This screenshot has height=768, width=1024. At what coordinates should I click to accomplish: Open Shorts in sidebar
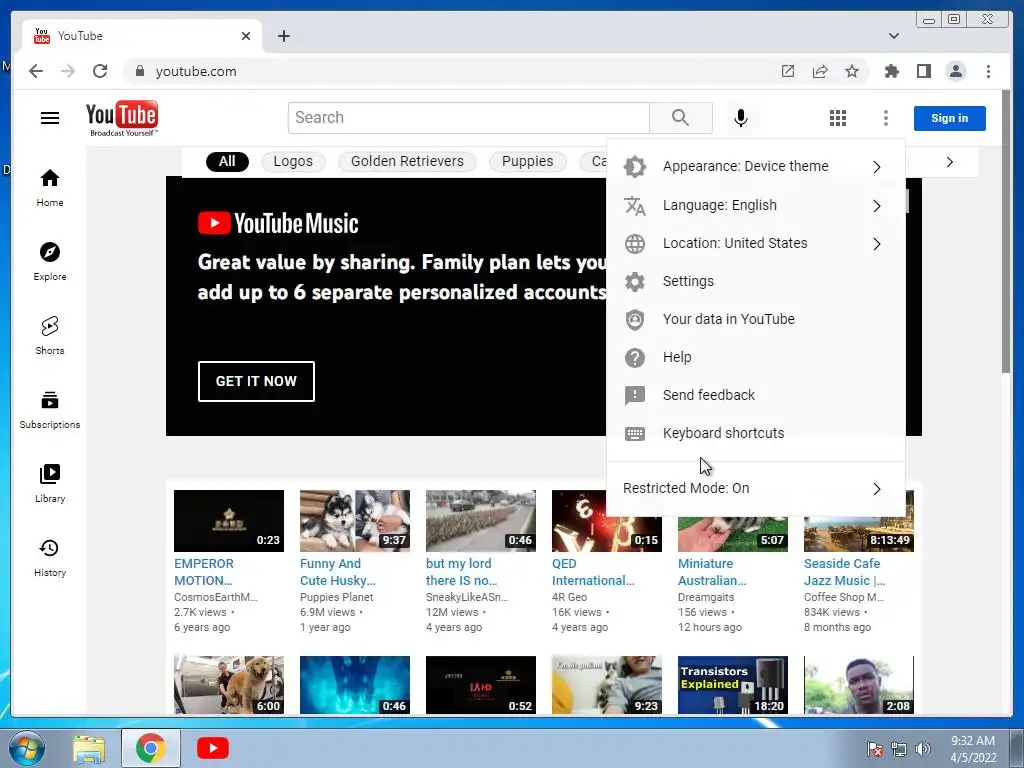pyautogui.click(x=50, y=336)
